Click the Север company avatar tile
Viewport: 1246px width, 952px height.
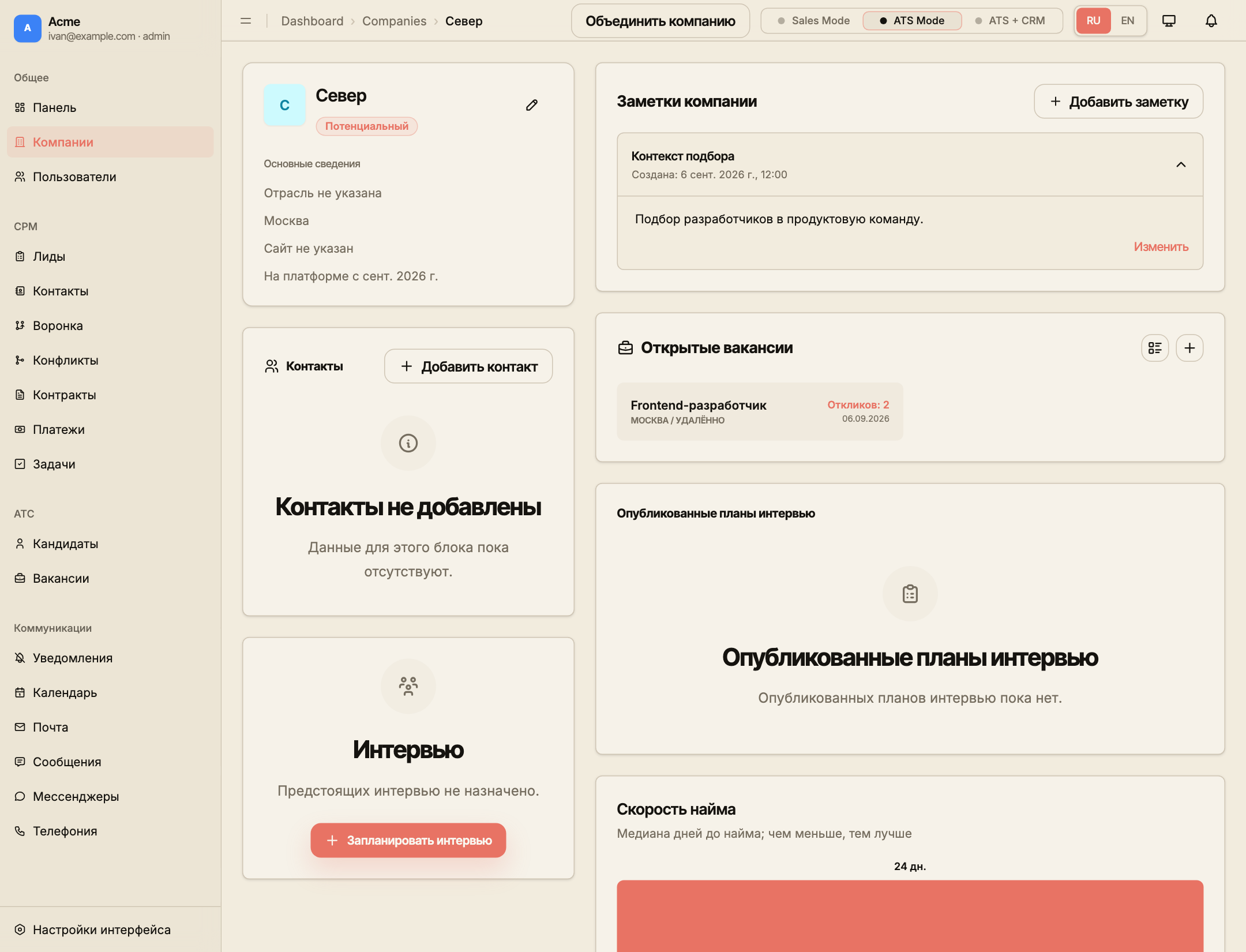pyautogui.click(x=284, y=105)
